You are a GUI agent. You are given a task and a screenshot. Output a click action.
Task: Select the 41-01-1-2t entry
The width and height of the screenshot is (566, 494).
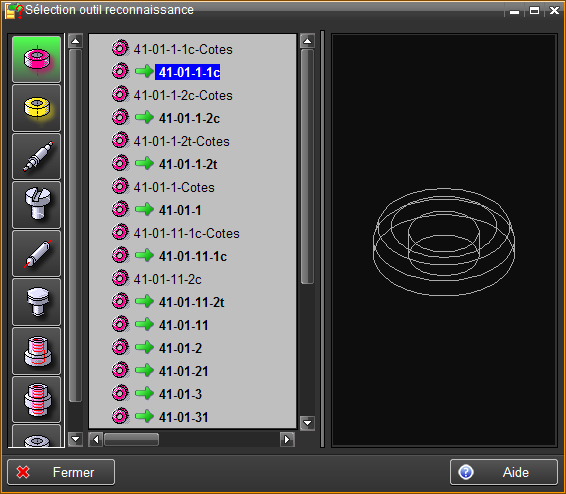(x=188, y=165)
